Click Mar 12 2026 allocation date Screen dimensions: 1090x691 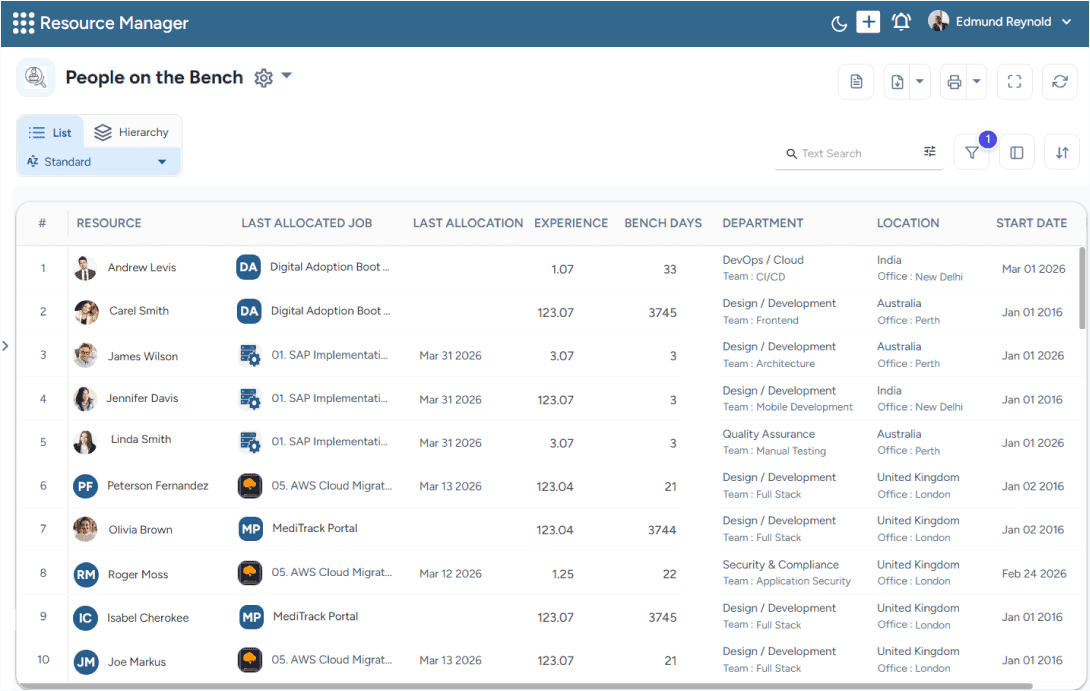450,574
